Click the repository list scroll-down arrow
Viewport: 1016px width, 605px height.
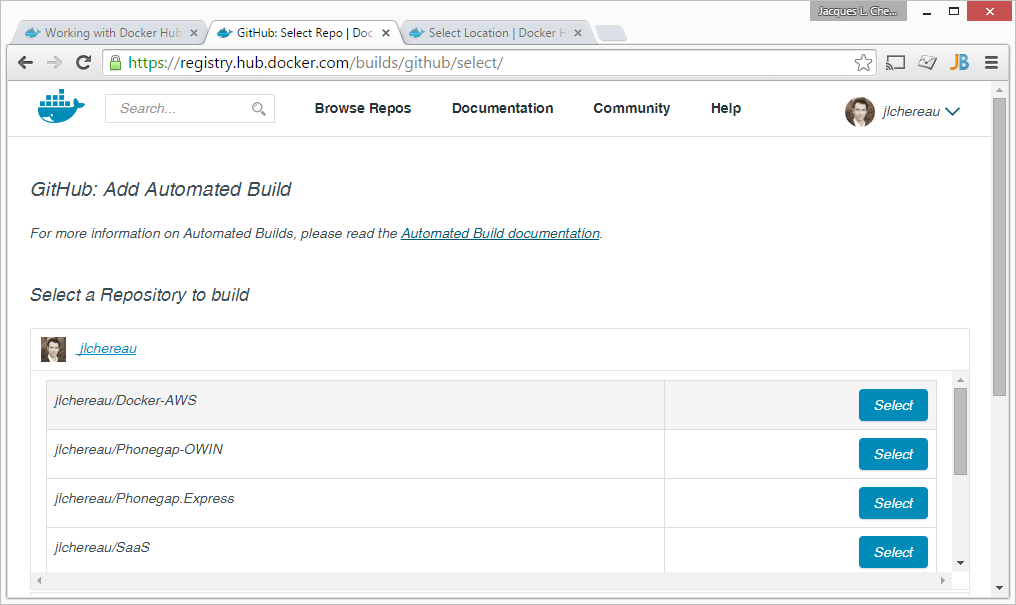click(960, 563)
